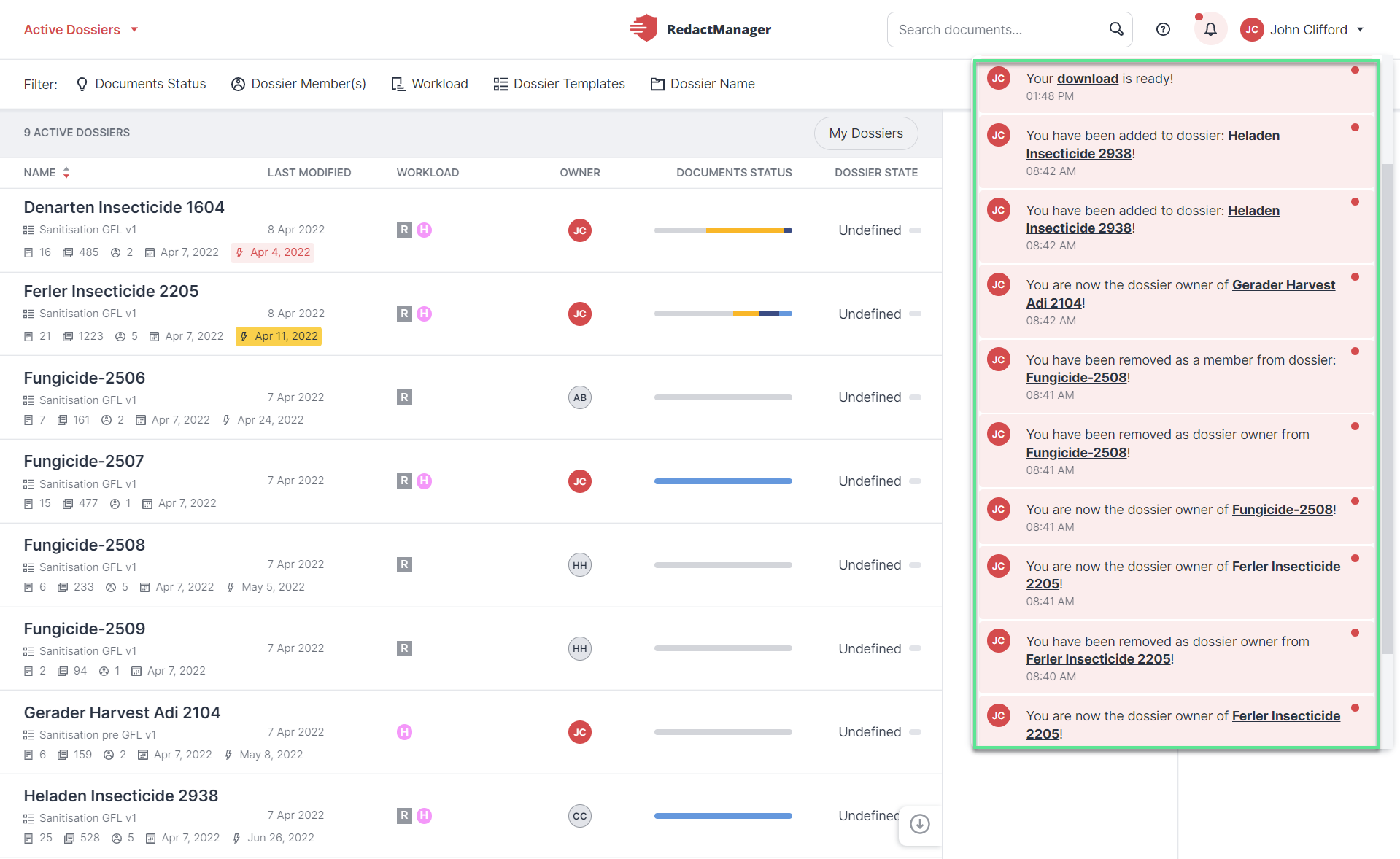
Task: Toggle read dot on 08:40 AM Ferler removal notification
Action: (x=1355, y=633)
